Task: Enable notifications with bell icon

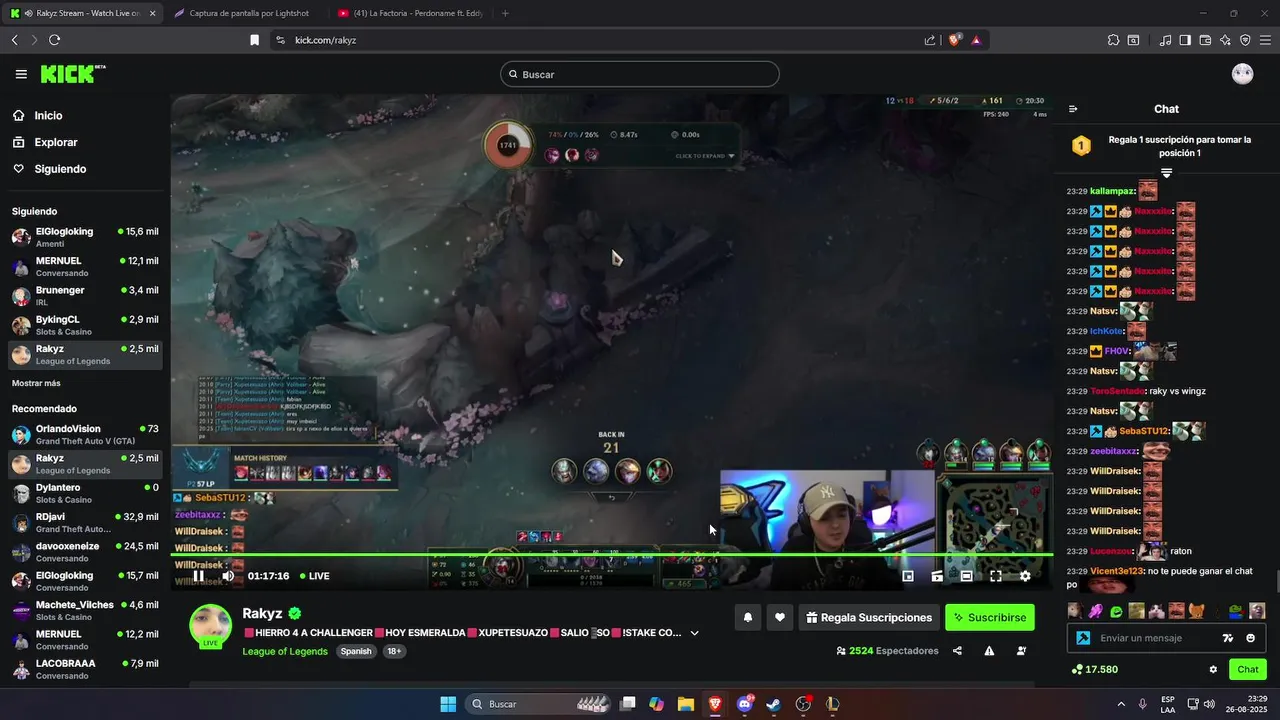Action: pyautogui.click(x=747, y=618)
